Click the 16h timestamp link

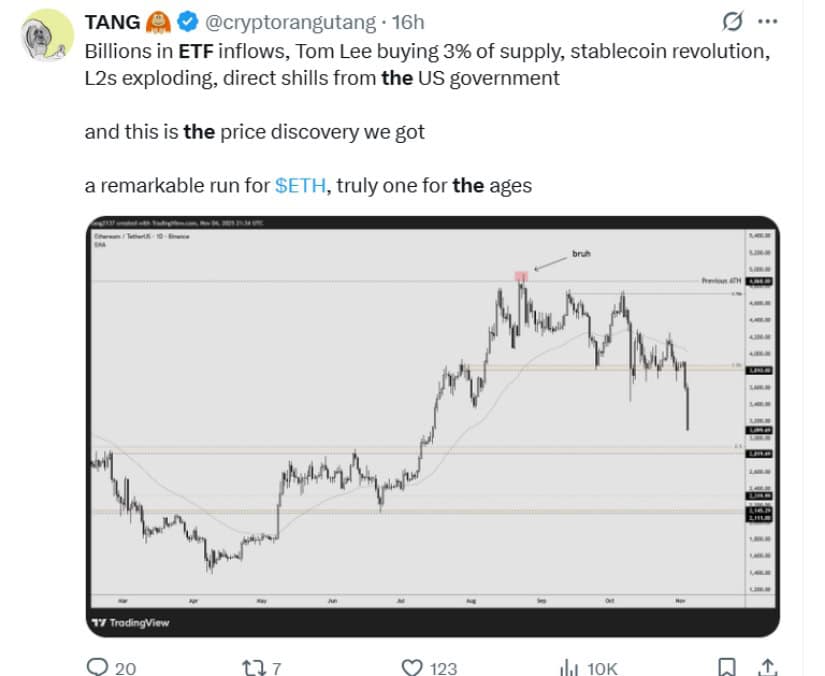click(x=406, y=22)
